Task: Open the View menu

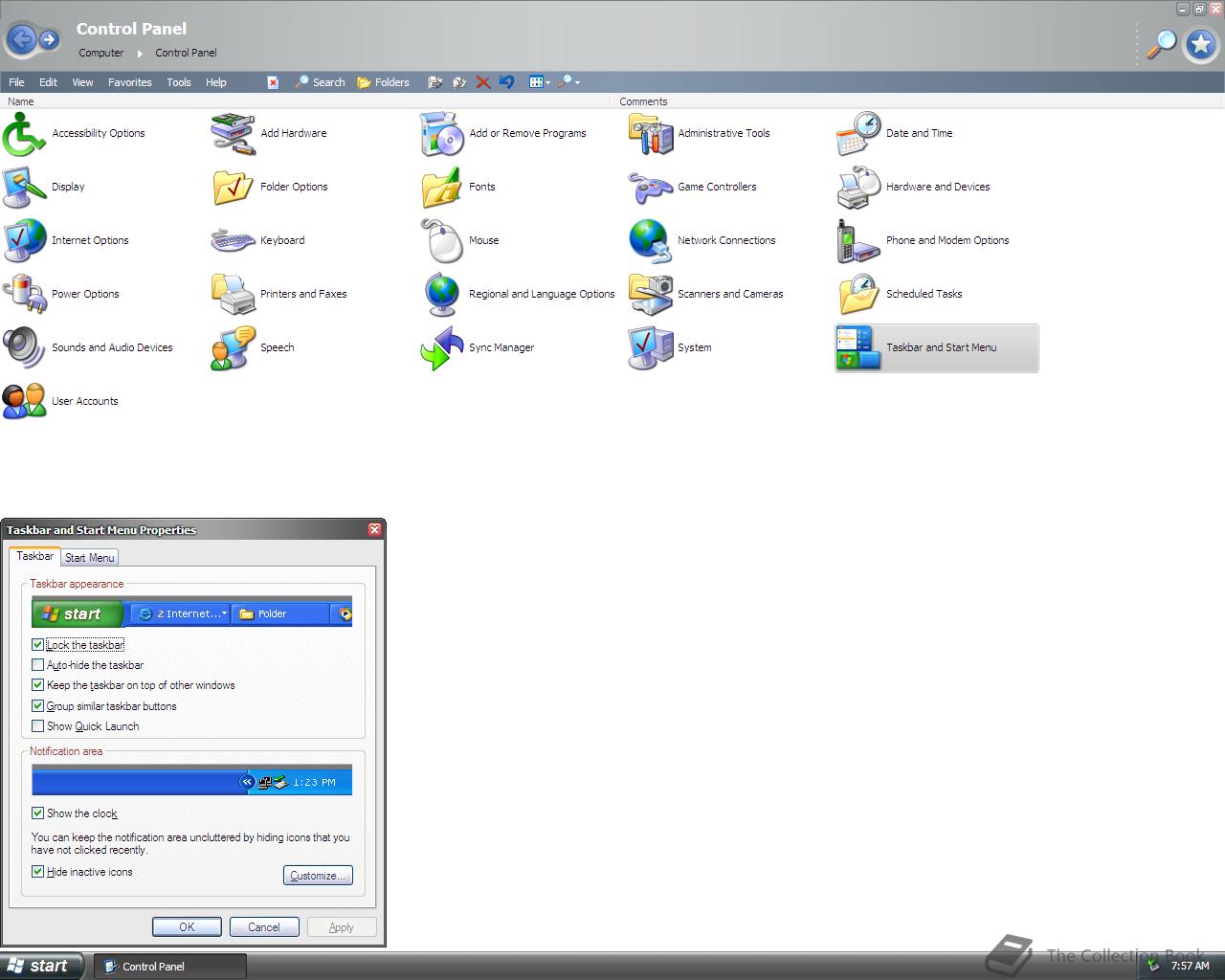Action: [82, 82]
